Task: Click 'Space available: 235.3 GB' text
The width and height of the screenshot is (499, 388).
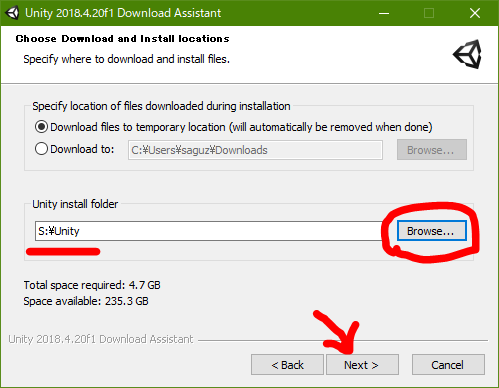Action: (x=86, y=301)
